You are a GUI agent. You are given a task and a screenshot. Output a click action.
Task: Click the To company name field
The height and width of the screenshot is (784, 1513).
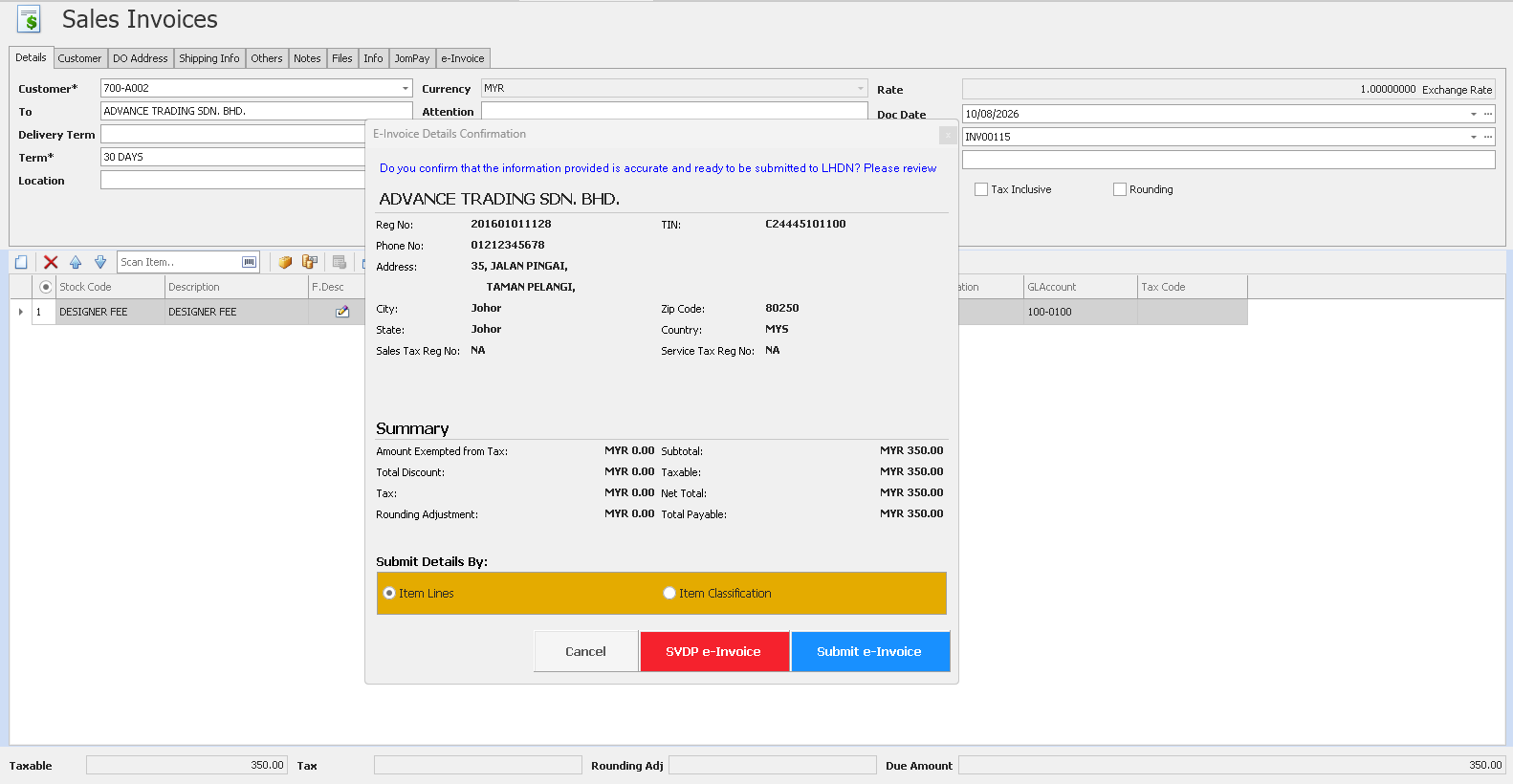(x=256, y=111)
